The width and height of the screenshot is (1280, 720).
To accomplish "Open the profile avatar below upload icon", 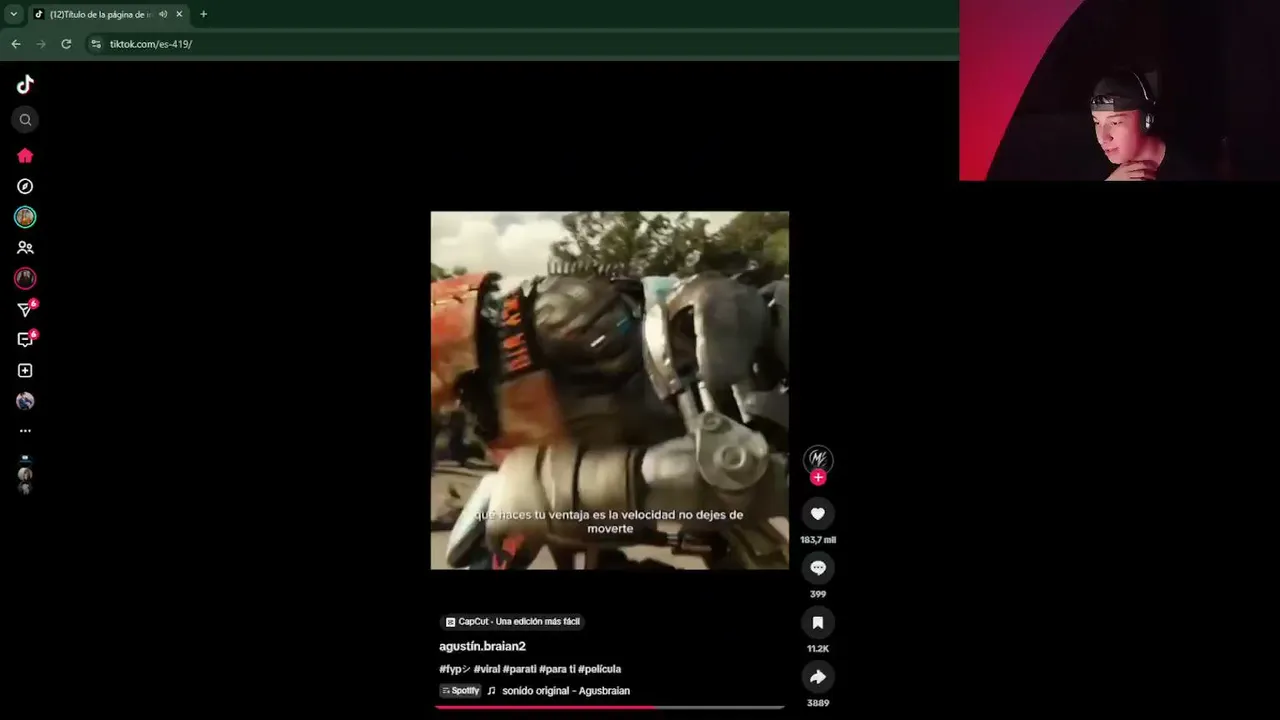I will 25,401.
